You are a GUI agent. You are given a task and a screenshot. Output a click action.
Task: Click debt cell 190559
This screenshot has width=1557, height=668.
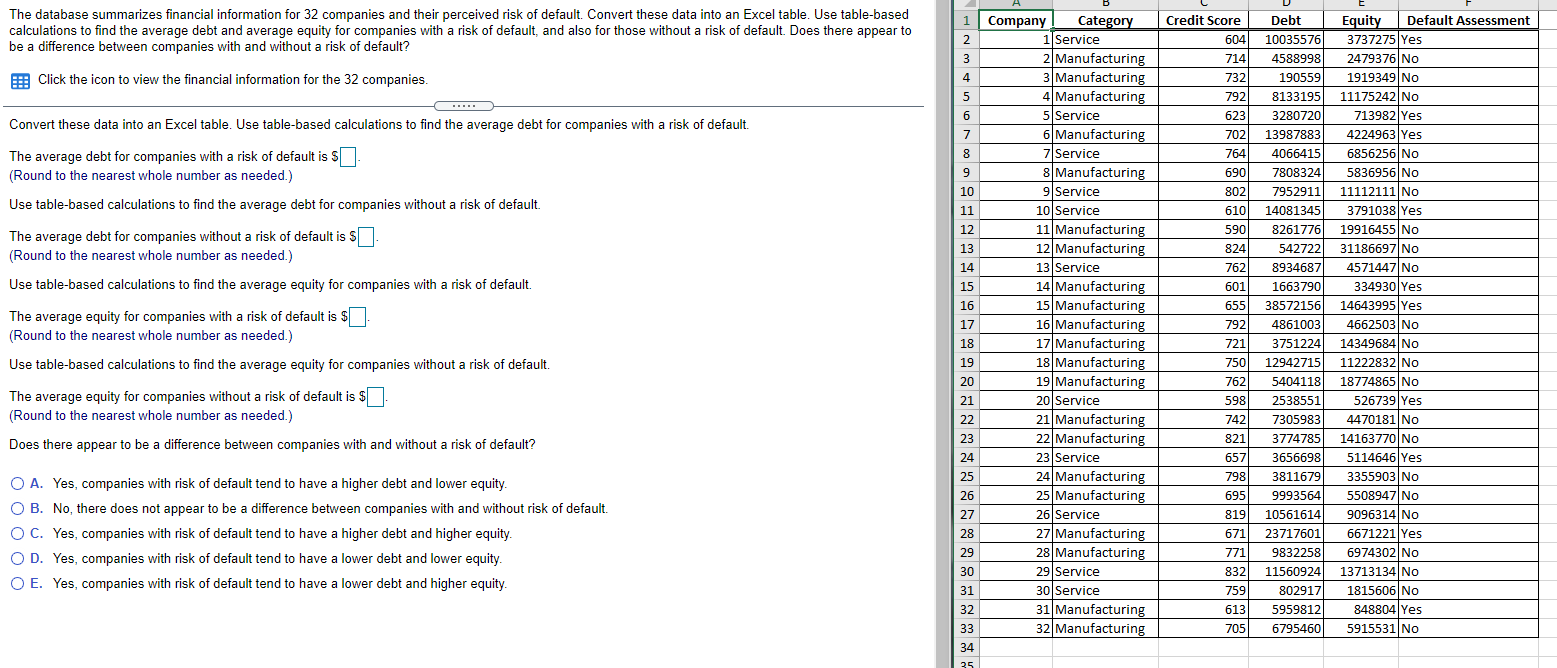pyautogui.click(x=1286, y=77)
